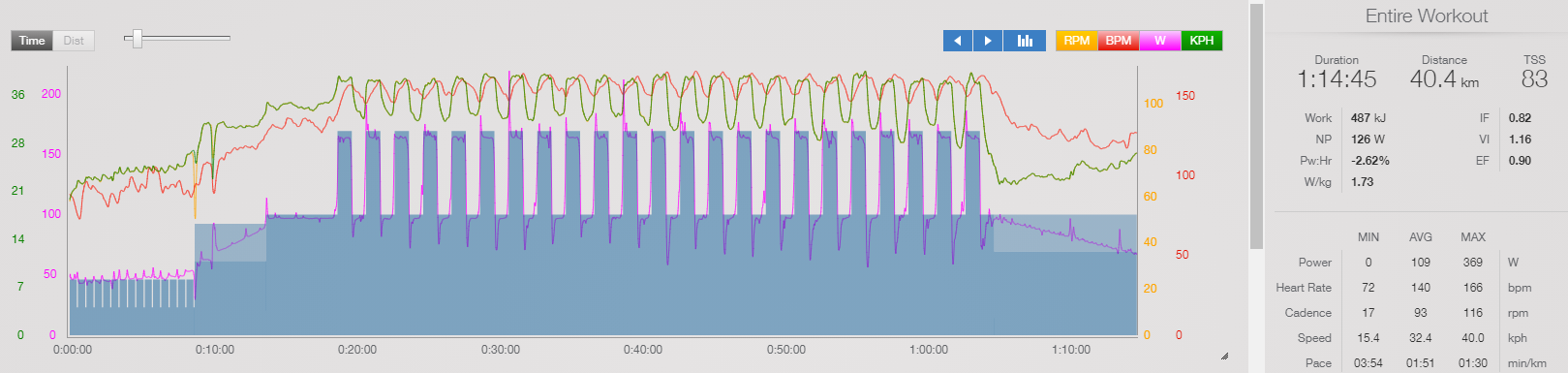The image size is (1568, 373).
Task: Click the Pw:Hr value -2.62%
Action: 1370,161
